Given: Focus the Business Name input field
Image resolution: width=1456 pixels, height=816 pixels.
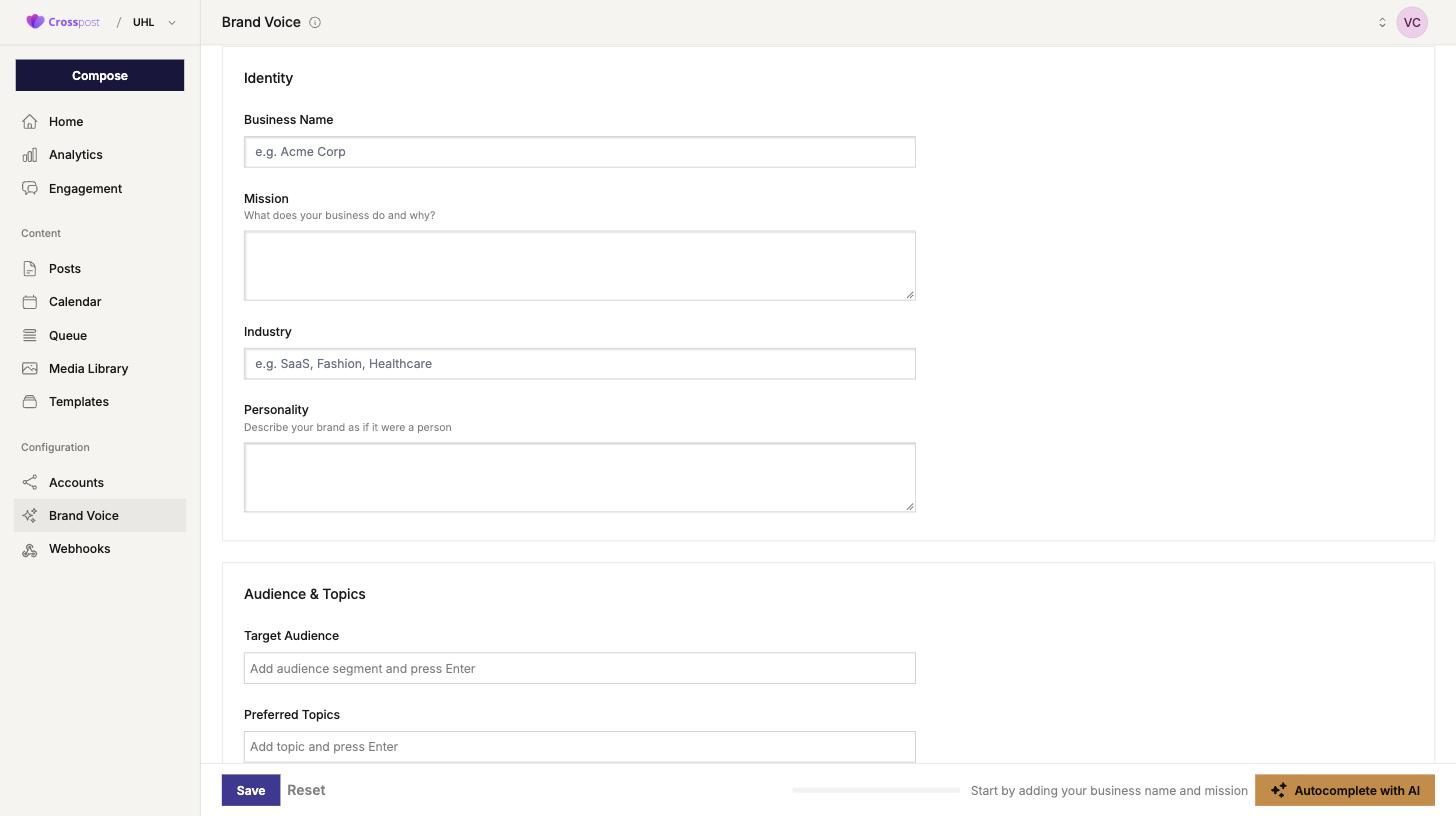Looking at the screenshot, I should click(x=580, y=152).
